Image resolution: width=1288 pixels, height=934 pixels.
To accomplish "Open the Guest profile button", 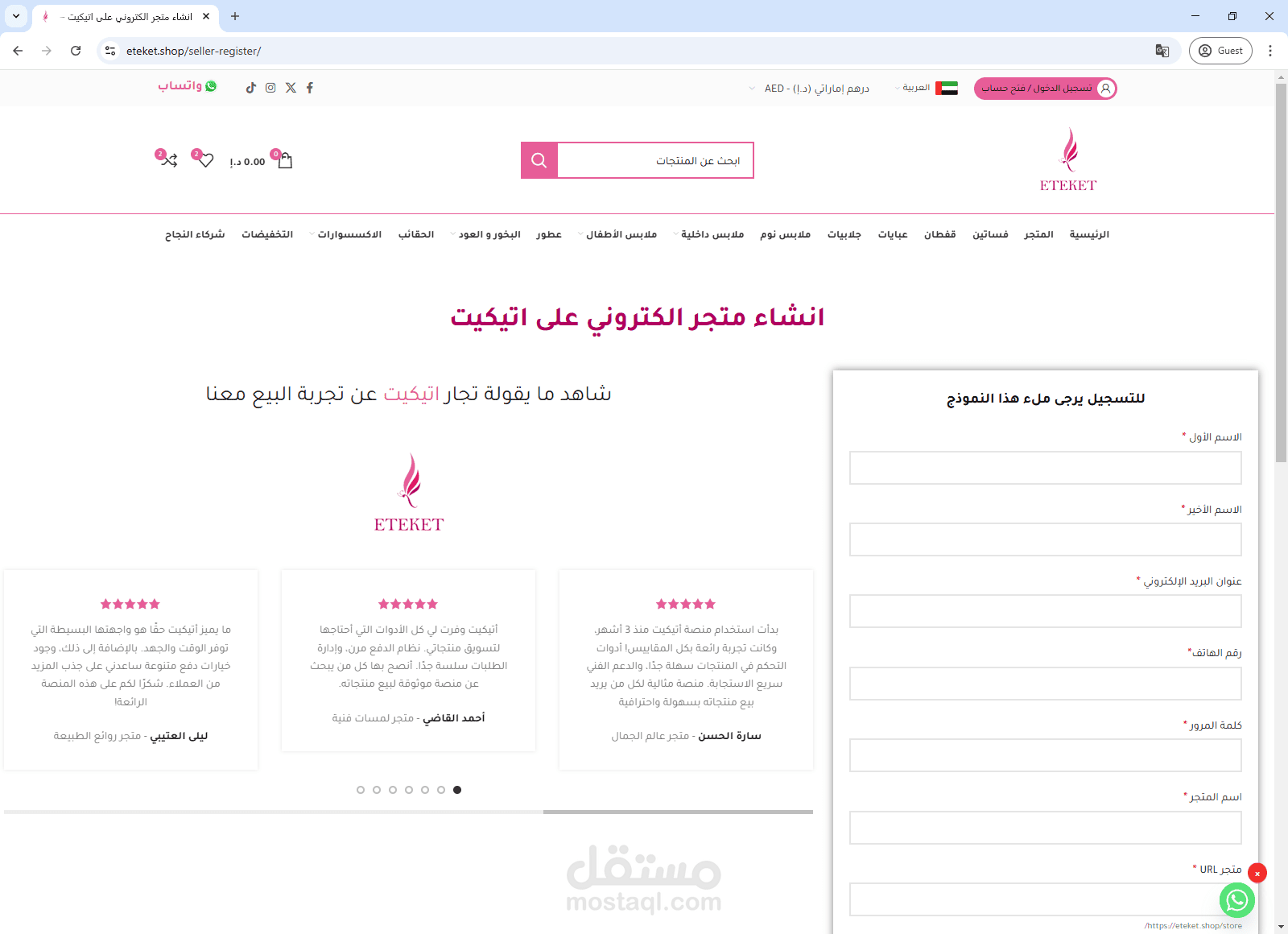I will click(x=1220, y=51).
